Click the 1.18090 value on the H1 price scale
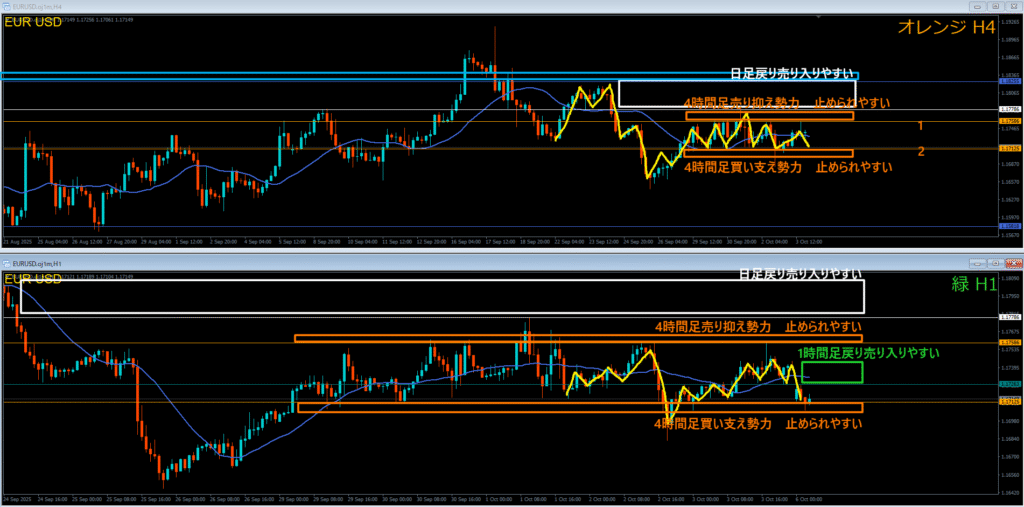The height and width of the screenshot is (507, 1024). pyautogui.click(x=1010, y=278)
